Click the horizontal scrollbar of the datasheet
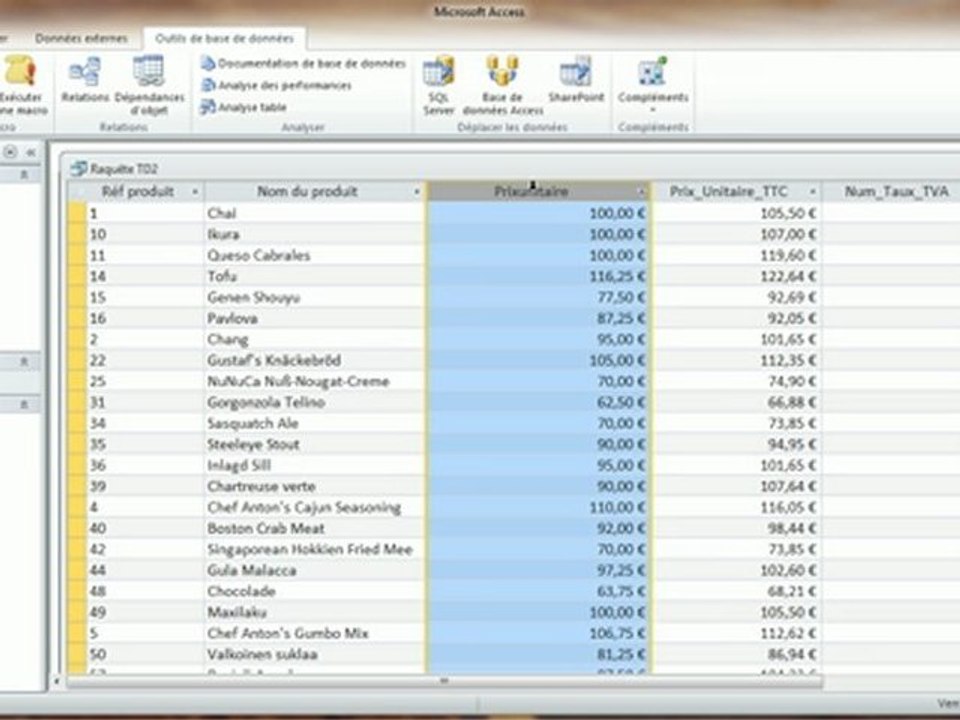 click(x=444, y=681)
